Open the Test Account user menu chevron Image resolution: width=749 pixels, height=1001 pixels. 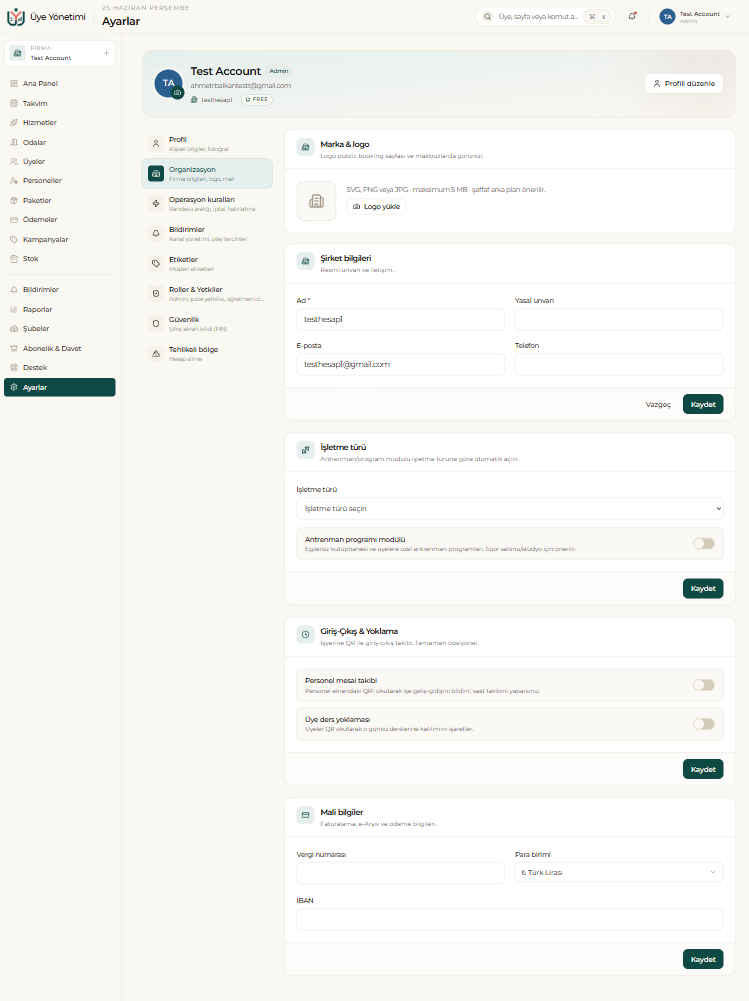pos(727,17)
